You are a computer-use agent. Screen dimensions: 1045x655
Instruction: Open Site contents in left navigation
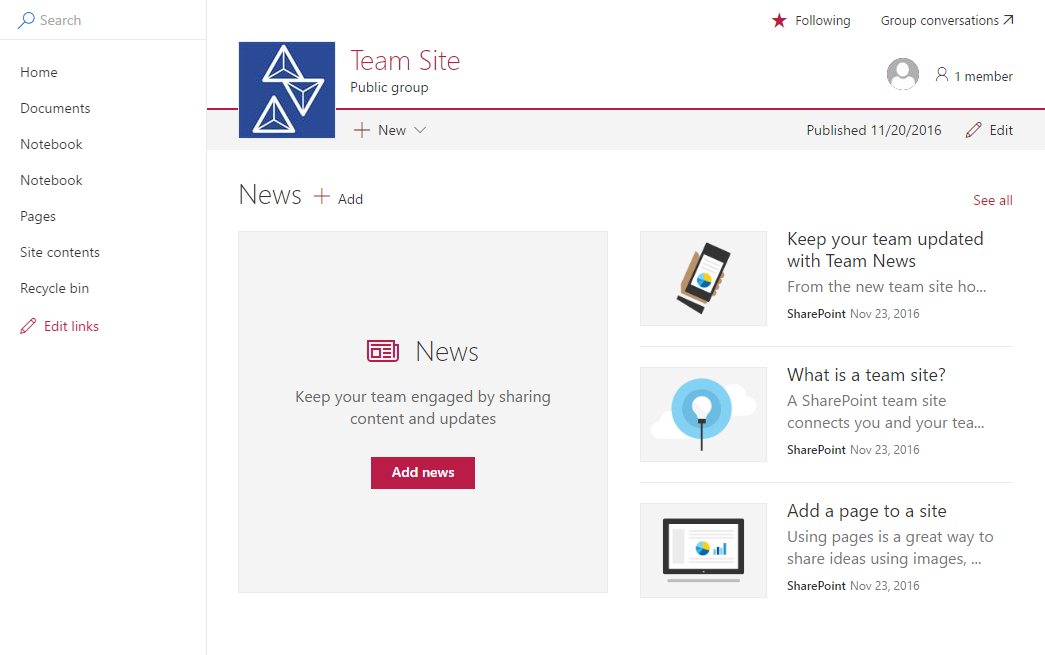pos(60,252)
